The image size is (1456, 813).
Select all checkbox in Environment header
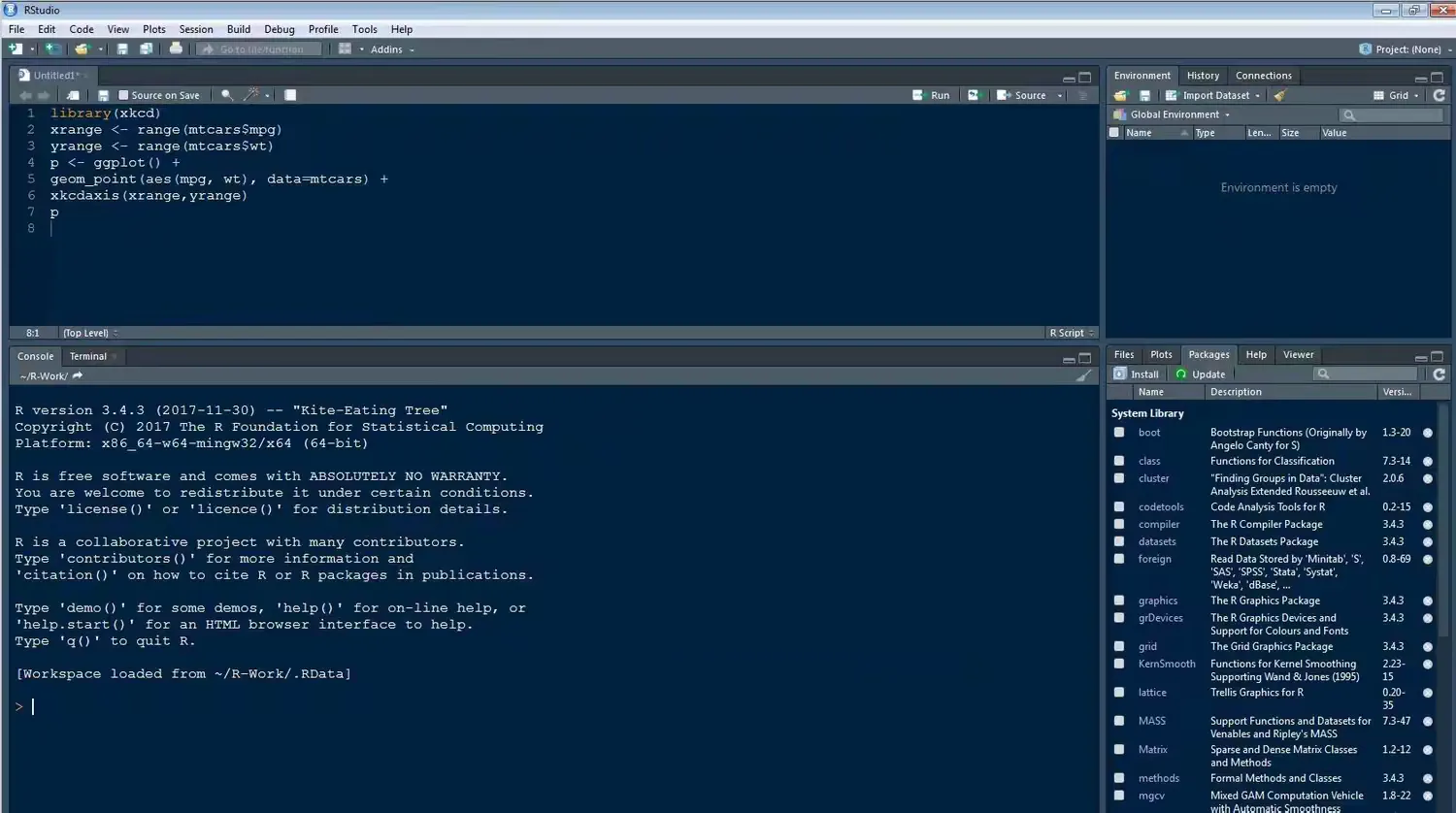(1114, 133)
